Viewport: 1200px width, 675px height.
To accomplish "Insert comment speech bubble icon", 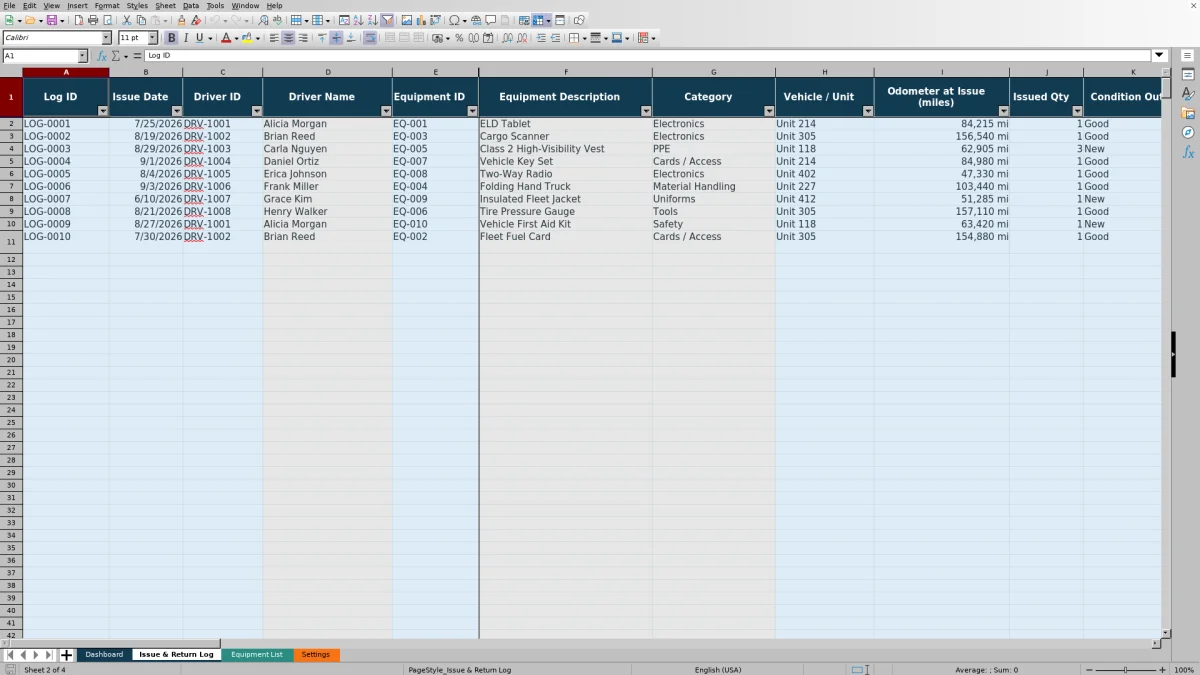I will click(490, 20).
